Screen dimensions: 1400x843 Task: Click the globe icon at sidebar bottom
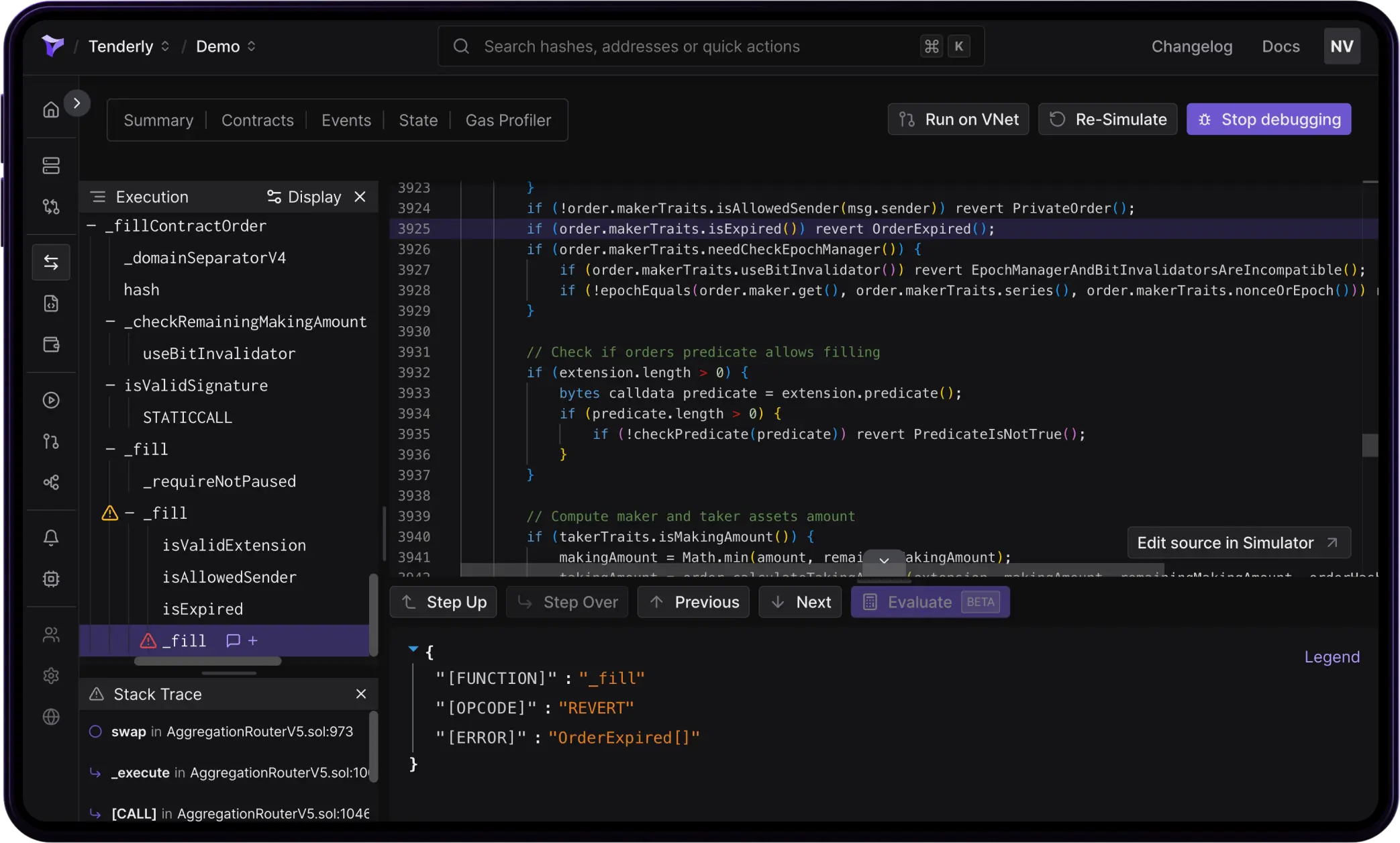[51, 717]
